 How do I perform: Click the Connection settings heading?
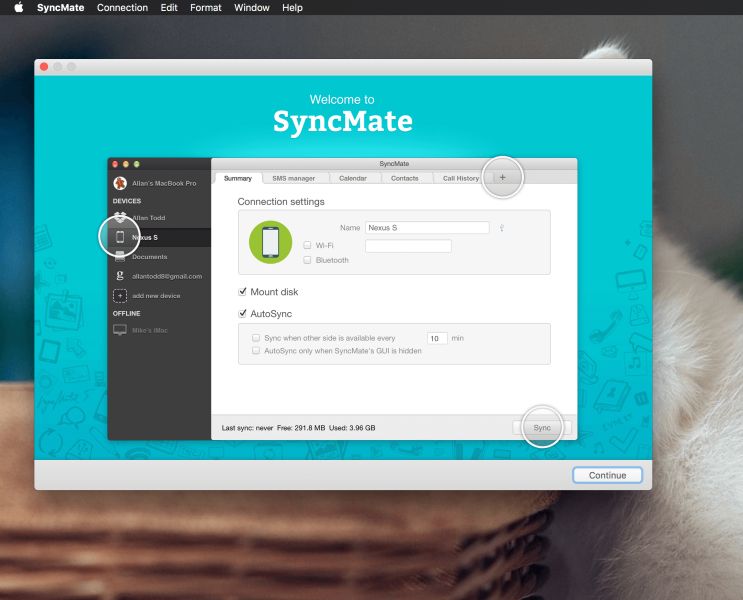[x=281, y=202]
